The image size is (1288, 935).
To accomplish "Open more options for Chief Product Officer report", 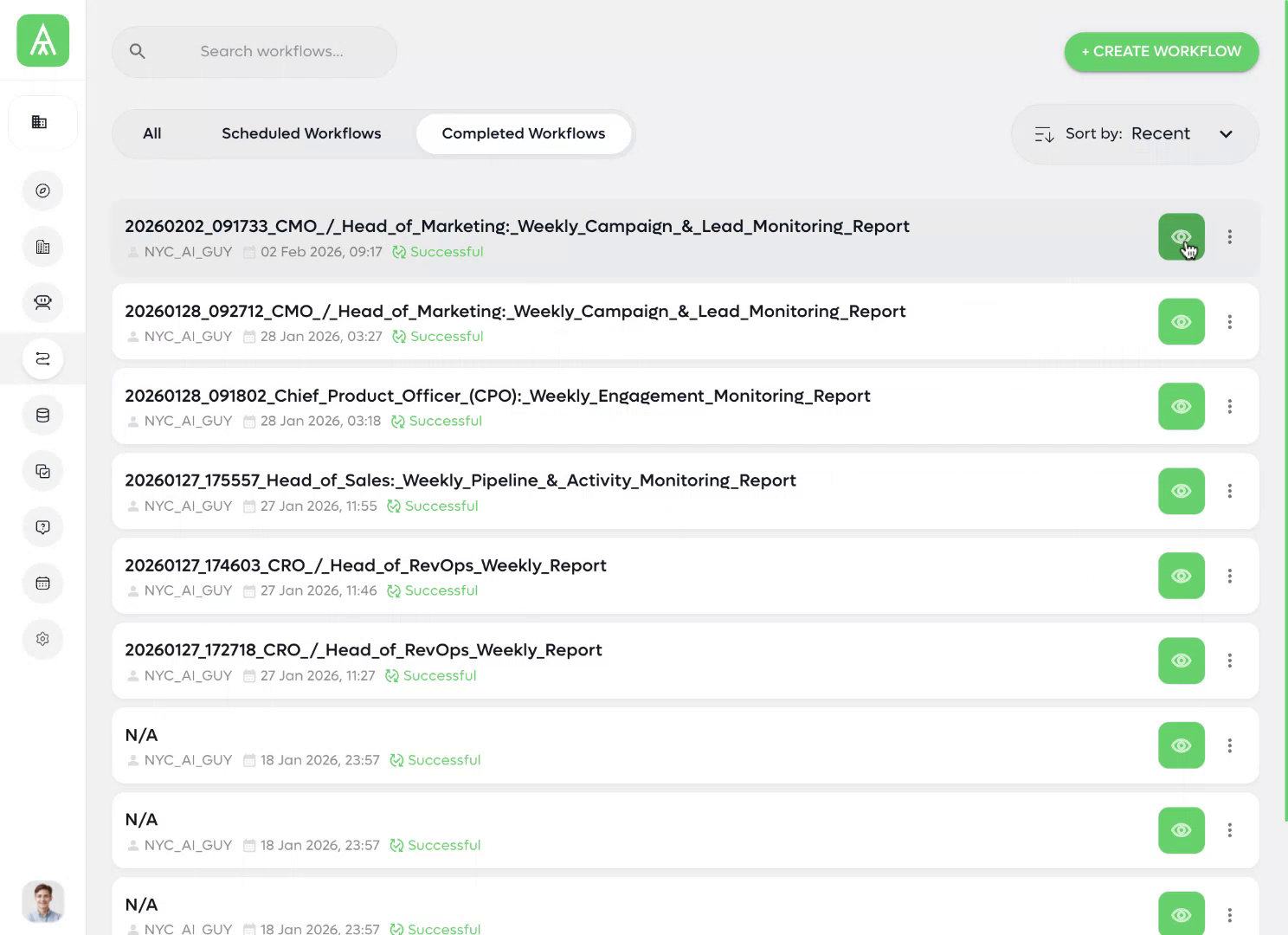I will click(x=1229, y=406).
